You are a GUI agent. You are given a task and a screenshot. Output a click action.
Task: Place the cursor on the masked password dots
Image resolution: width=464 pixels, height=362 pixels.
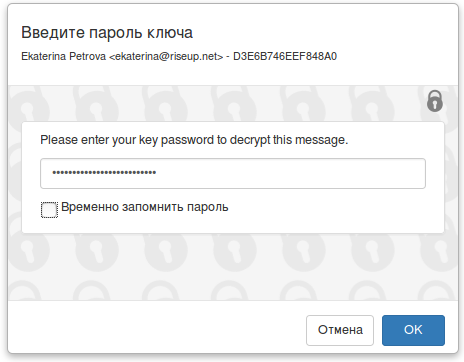click(x=104, y=172)
